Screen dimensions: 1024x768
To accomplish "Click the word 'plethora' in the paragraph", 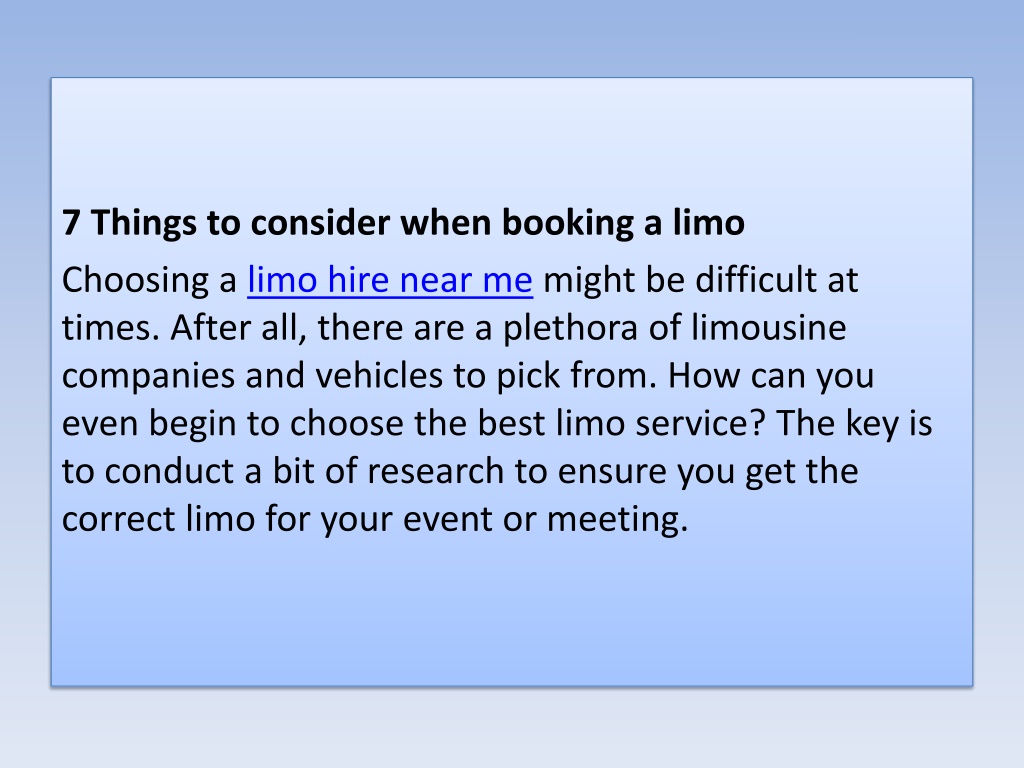I will [x=570, y=328].
